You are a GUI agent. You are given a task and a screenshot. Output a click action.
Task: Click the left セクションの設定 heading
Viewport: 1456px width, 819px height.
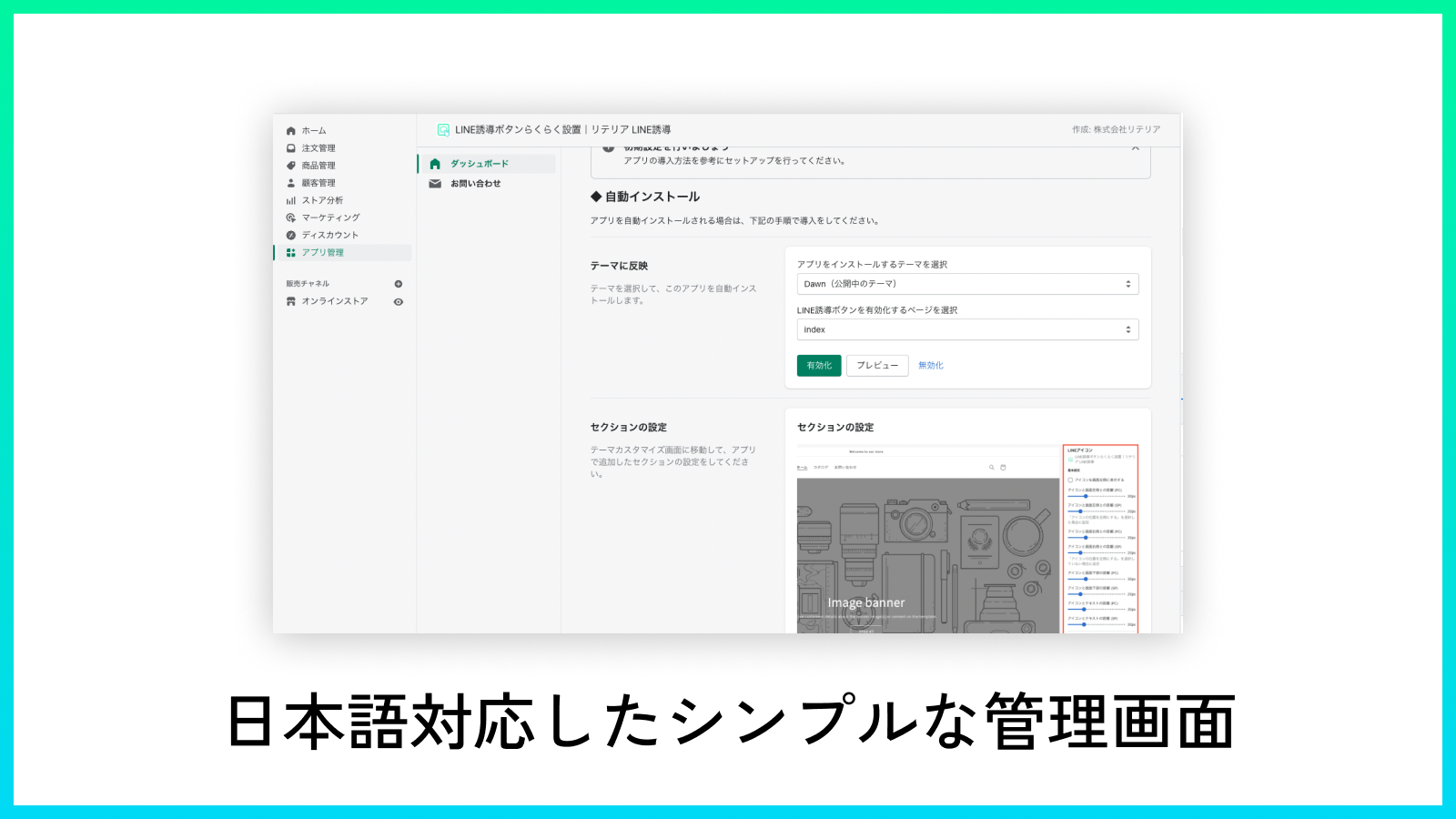pyautogui.click(x=628, y=427)
